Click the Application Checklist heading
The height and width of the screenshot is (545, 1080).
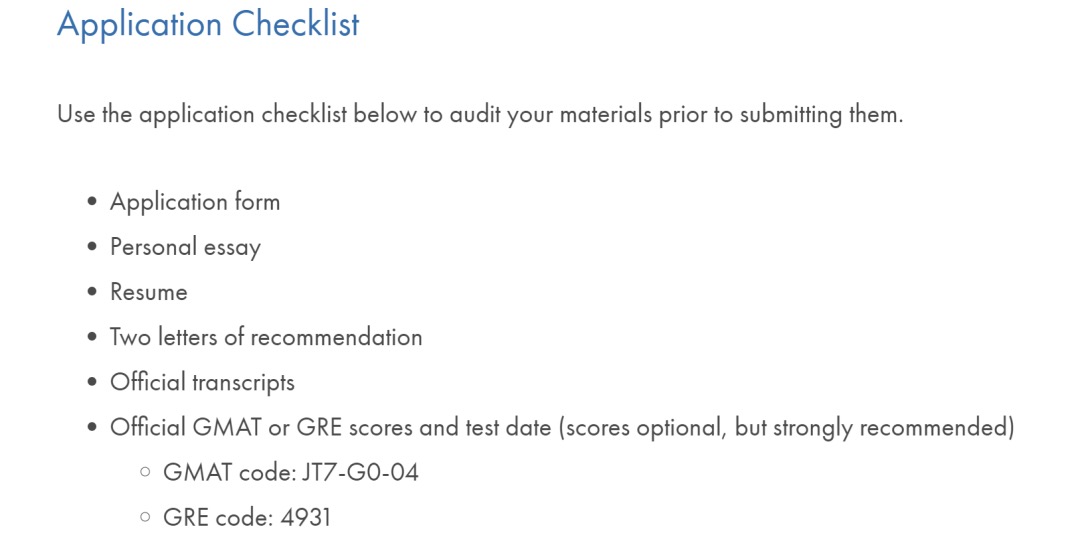click(x=208, y=24)
